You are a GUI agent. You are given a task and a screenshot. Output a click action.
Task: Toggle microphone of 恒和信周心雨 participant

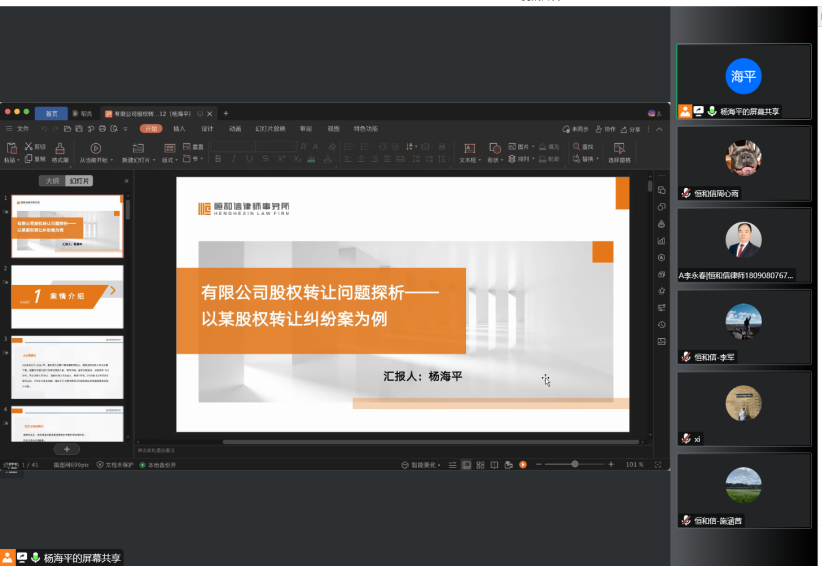[x=686, y=193]
